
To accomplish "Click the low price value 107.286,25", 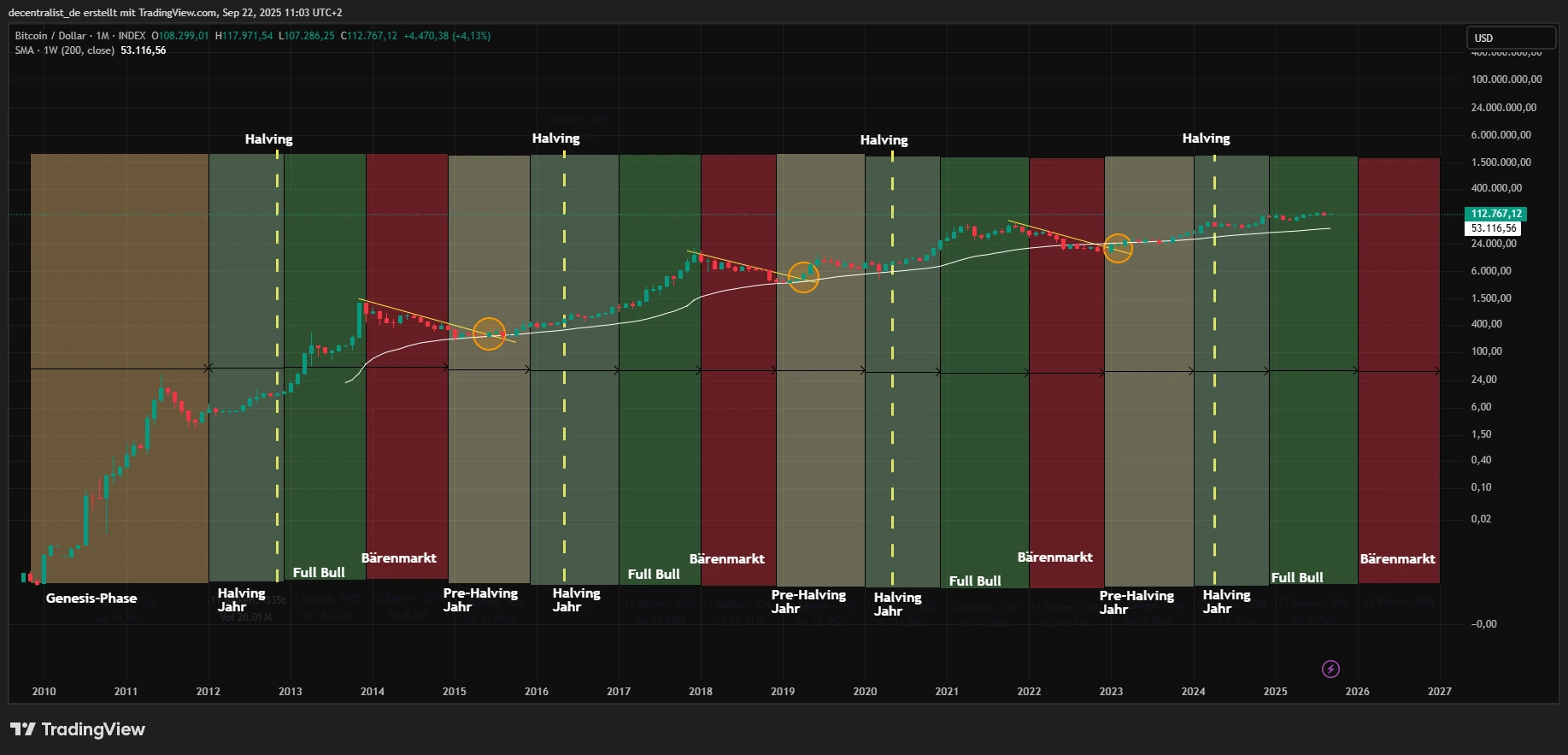I will coord(309,36).
